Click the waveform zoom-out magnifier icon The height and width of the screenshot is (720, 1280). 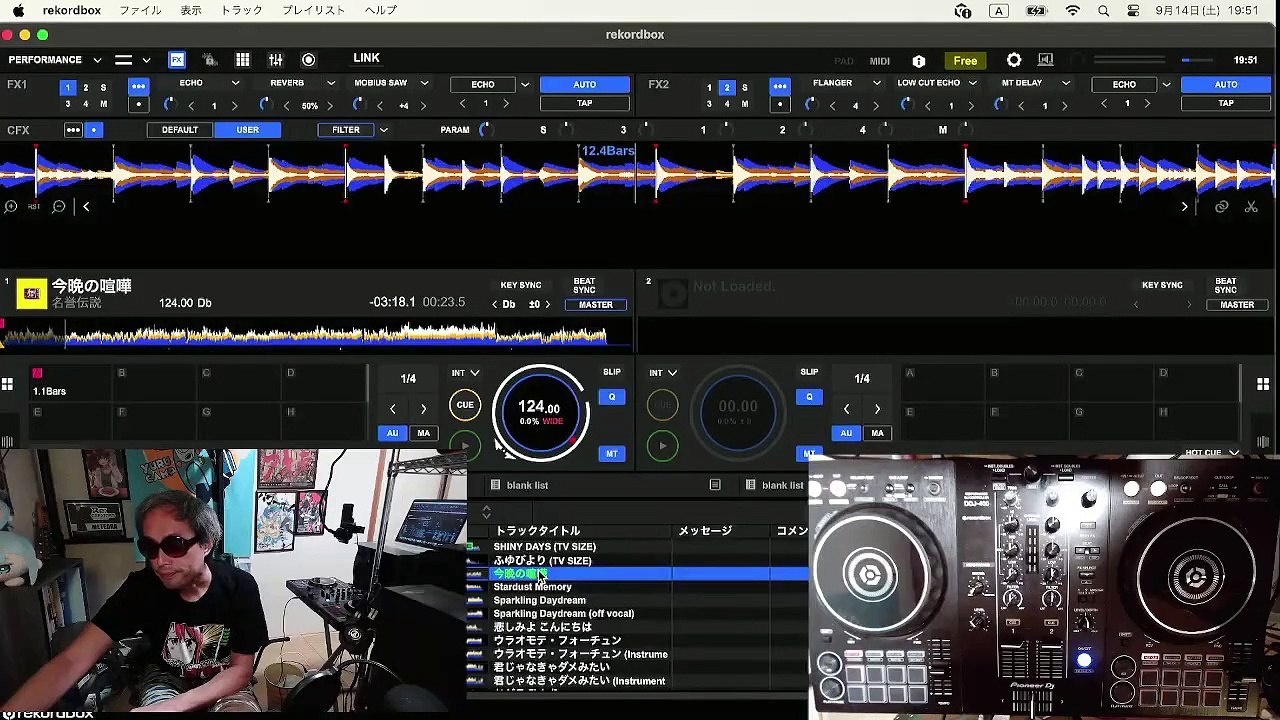(x=59, y=207)
